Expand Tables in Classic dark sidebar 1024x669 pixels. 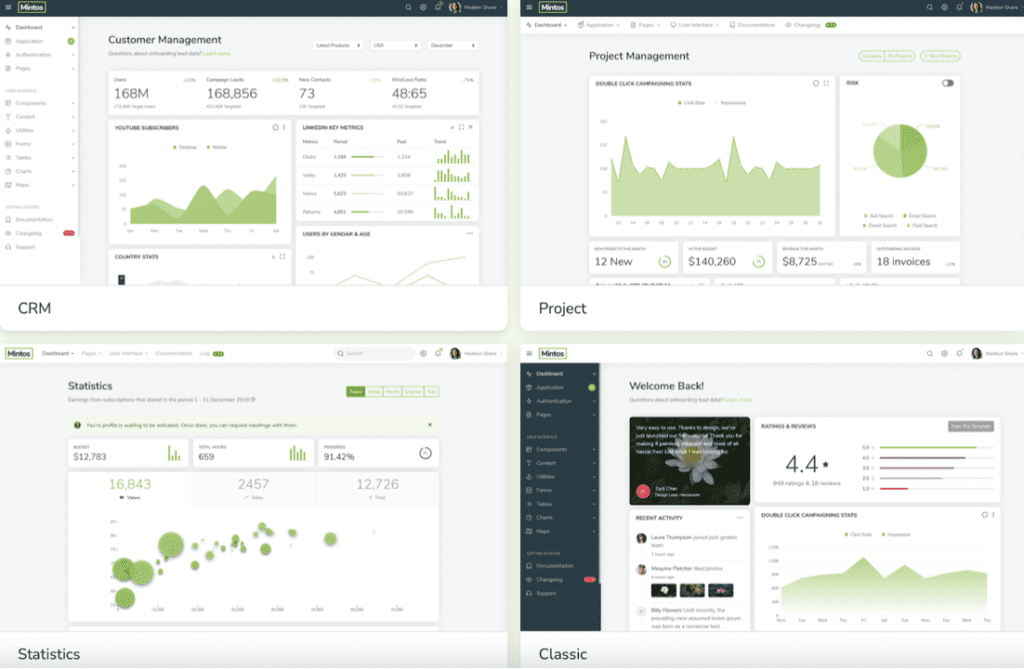click(x=561, y=504)
